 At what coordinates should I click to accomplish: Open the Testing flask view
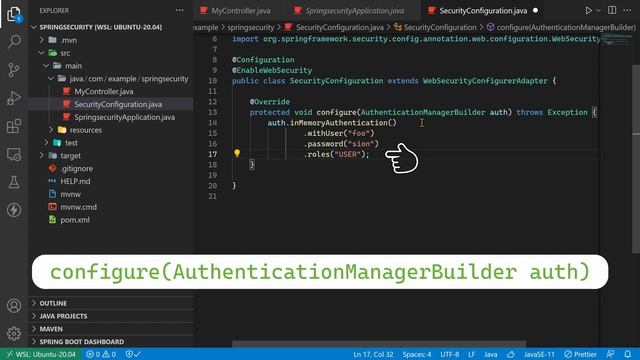click(x=14, y=182)
